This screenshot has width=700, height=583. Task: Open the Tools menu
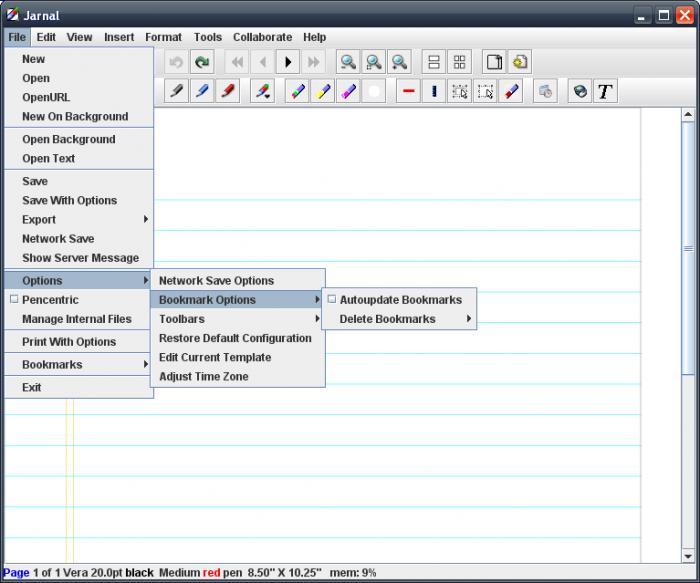point(208,37)
